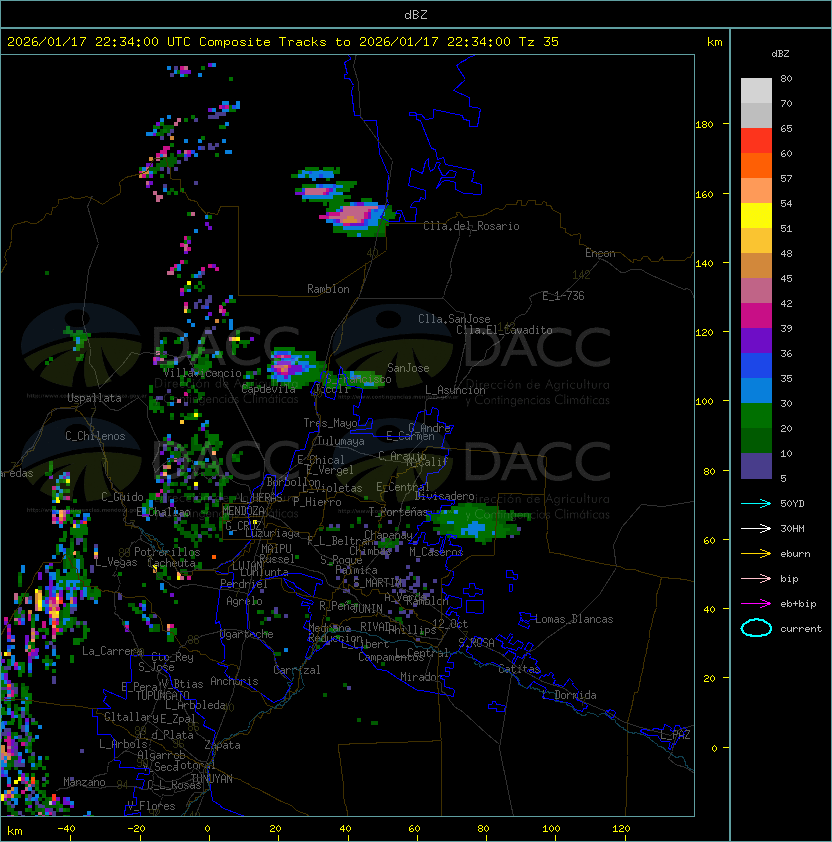Image resolution: width=832 pixels, height=842 pixels.
Task: Pick the 80 dBZ light gray swatch
Action: click(x=756, y=90)
